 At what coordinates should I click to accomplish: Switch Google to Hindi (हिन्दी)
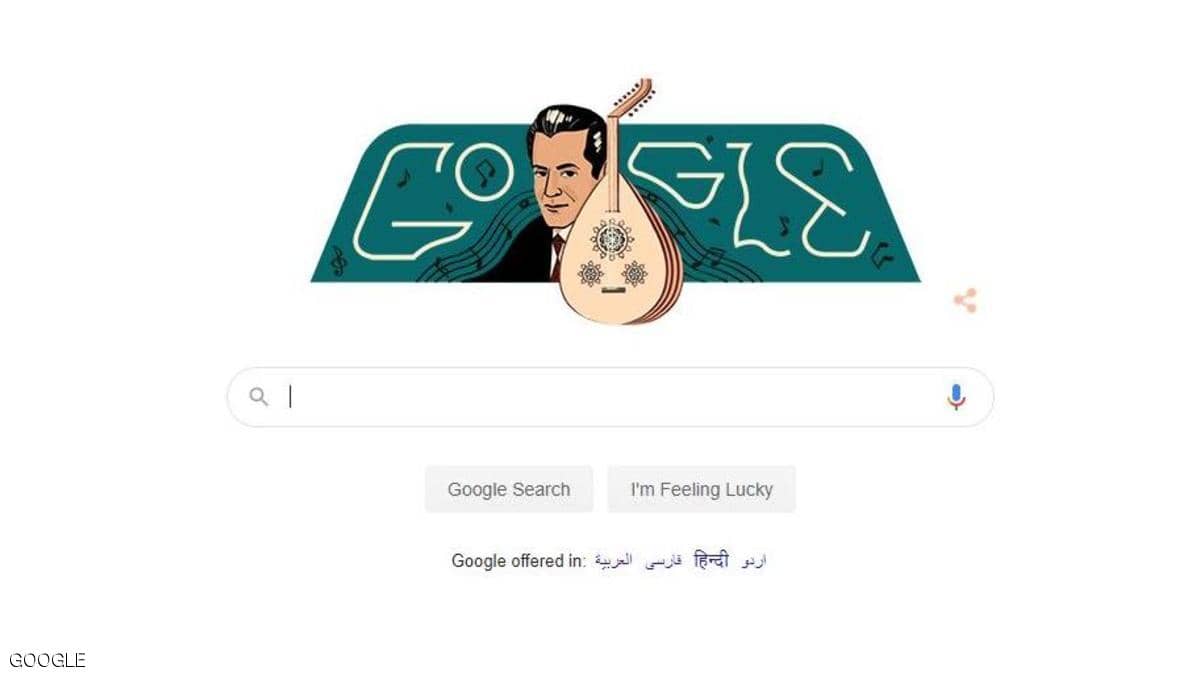(711, 560)
